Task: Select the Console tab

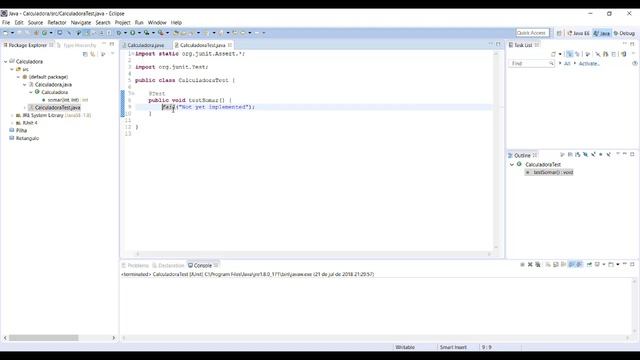Action: 203,265
